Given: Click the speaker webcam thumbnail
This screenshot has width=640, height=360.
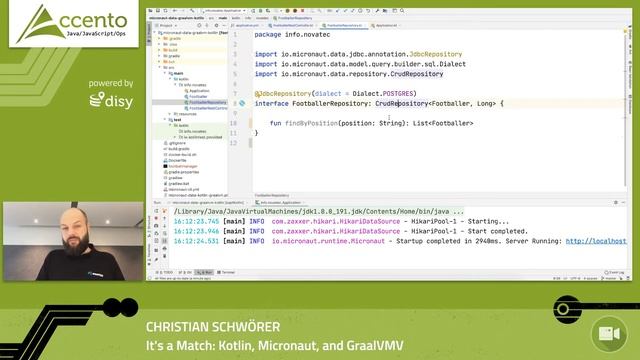Looking at the screenshot, I should [x=73, y=241].
